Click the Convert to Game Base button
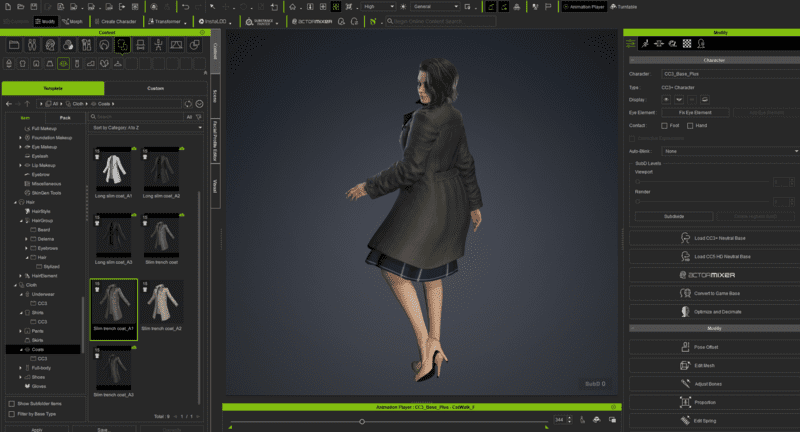The image size is (800, 432). (710, 293)
